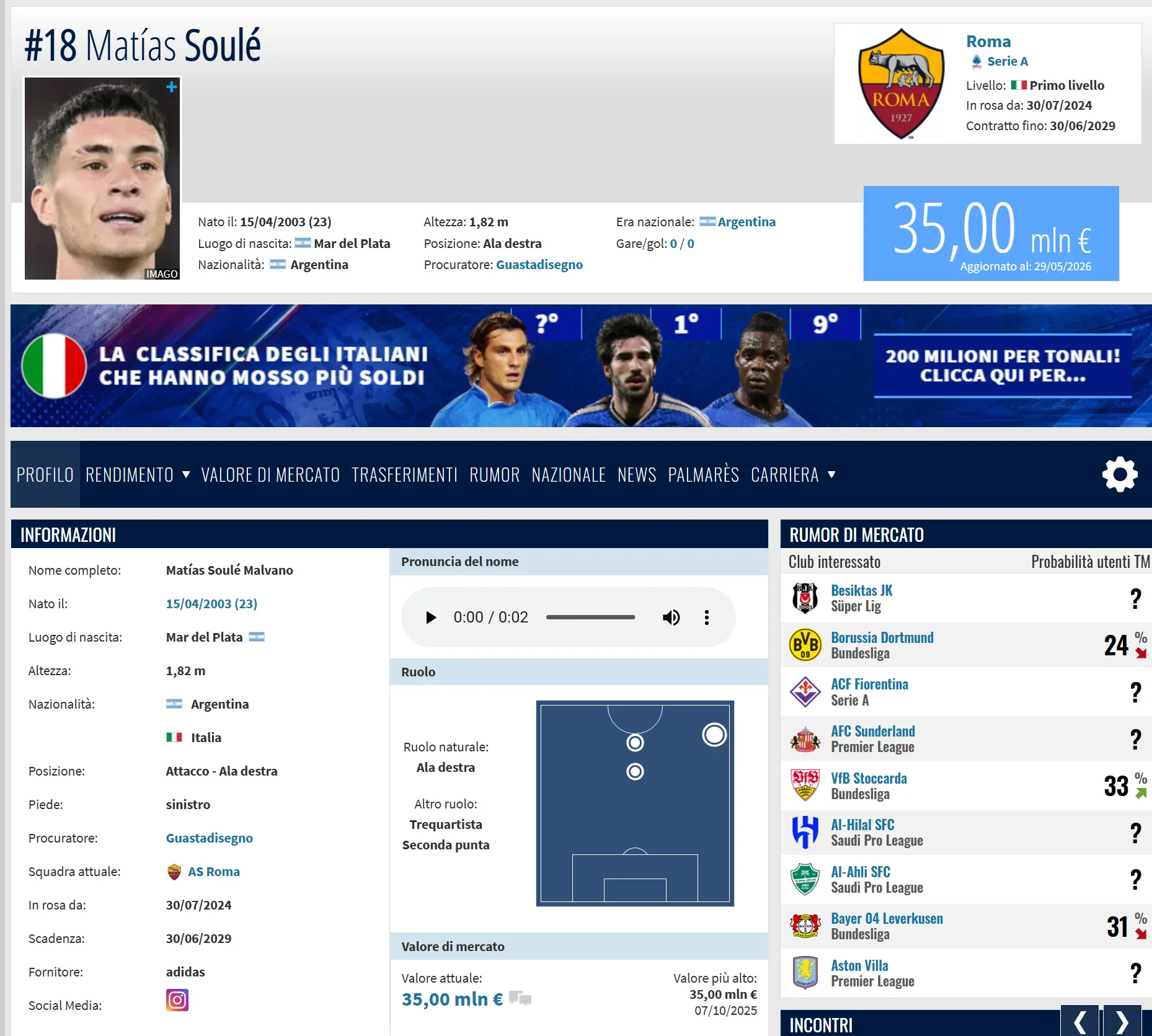Switch to the Trasferimenti tab
1152x1036 pixels.
tap(405, 475)
